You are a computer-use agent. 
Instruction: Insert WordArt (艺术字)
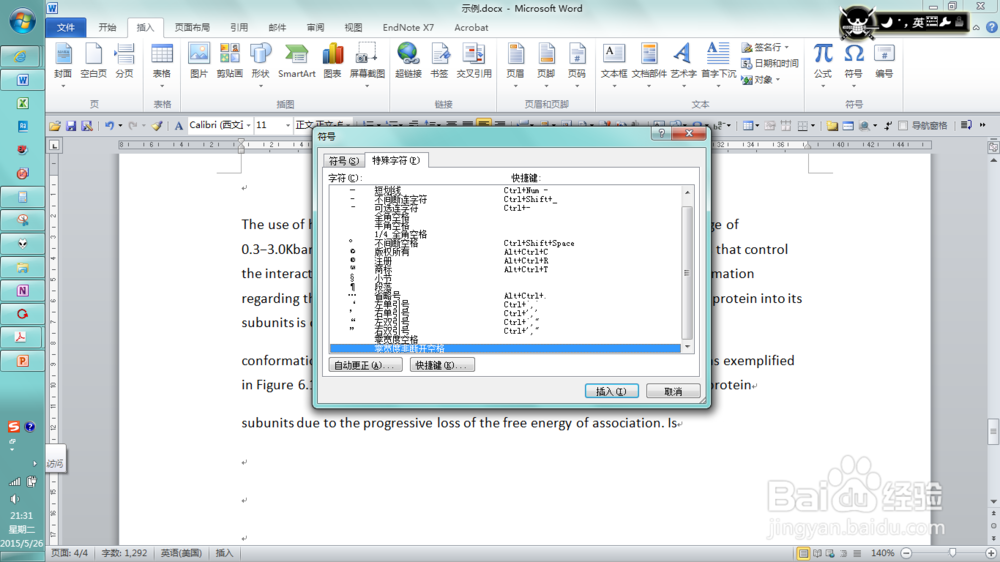pos(683,63)
